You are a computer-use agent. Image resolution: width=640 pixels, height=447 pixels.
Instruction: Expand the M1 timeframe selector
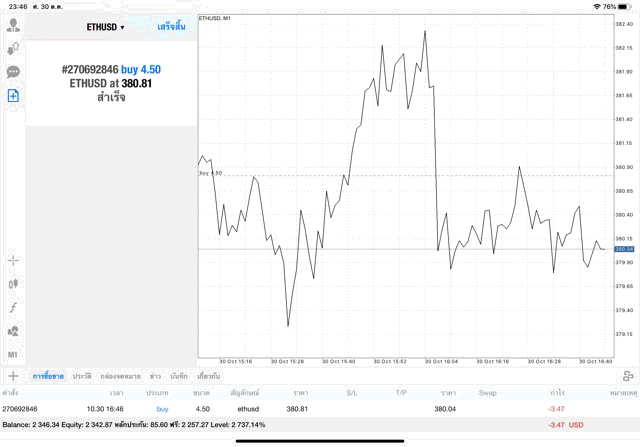click(x=13, y=354)
